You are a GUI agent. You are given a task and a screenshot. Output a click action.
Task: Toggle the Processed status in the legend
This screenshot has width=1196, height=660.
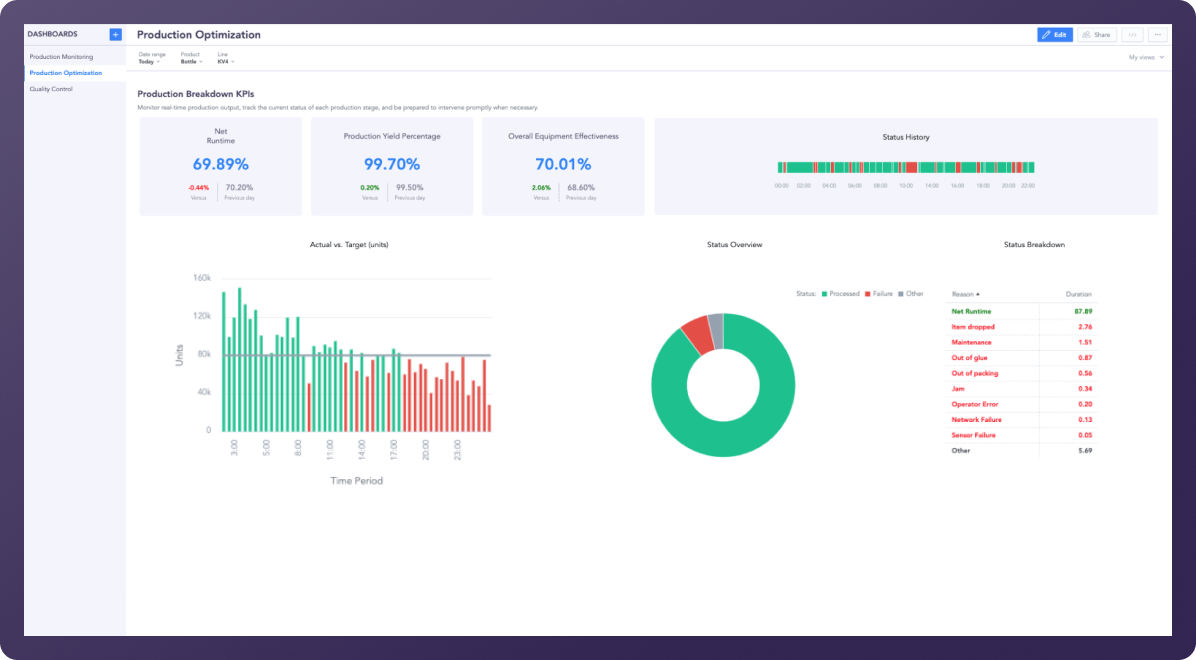coord(841,293)
